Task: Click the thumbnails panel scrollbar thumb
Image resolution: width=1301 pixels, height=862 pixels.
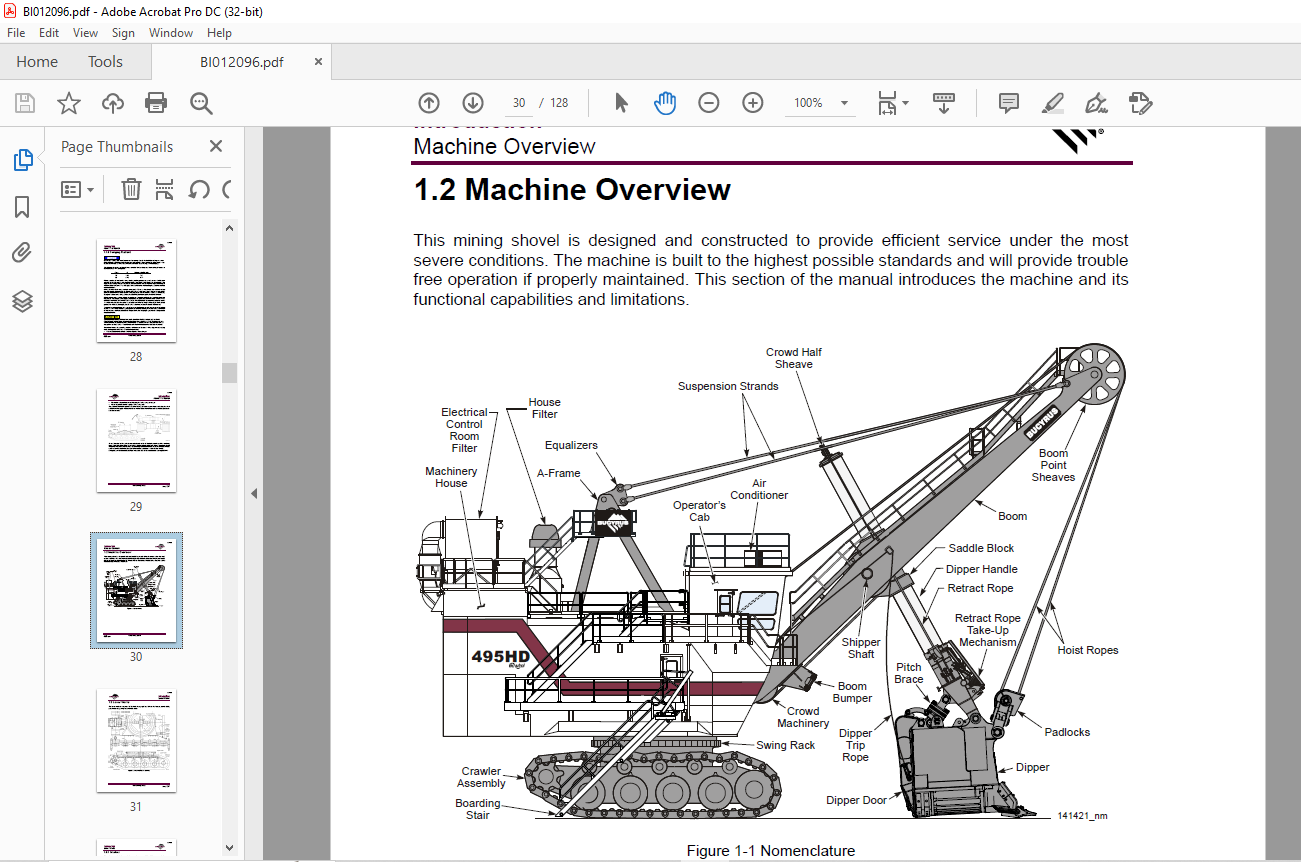Action: coord(230,373)
